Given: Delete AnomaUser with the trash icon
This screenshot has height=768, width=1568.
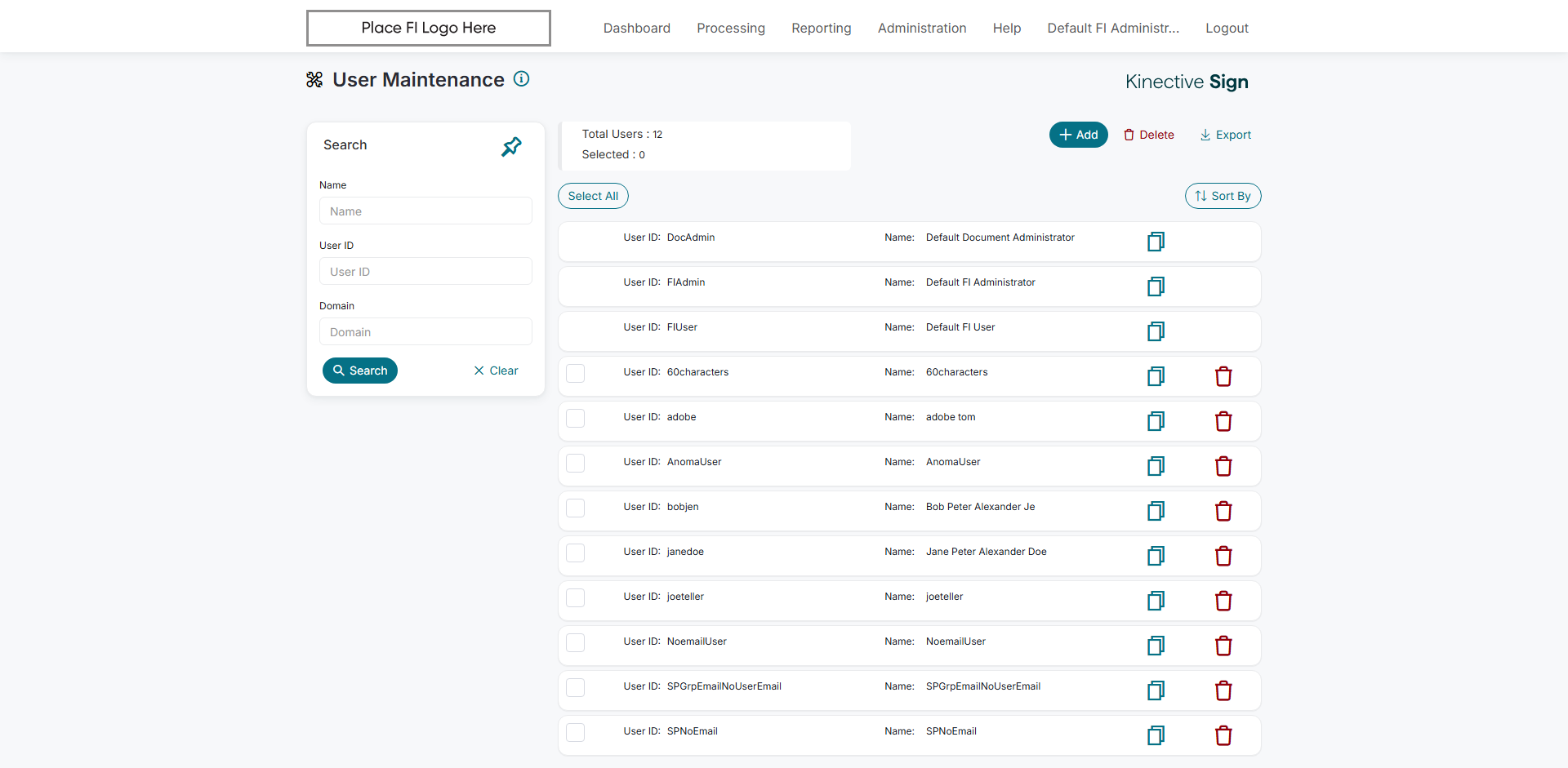Looking at the screenshot, I should [1223, 466].
